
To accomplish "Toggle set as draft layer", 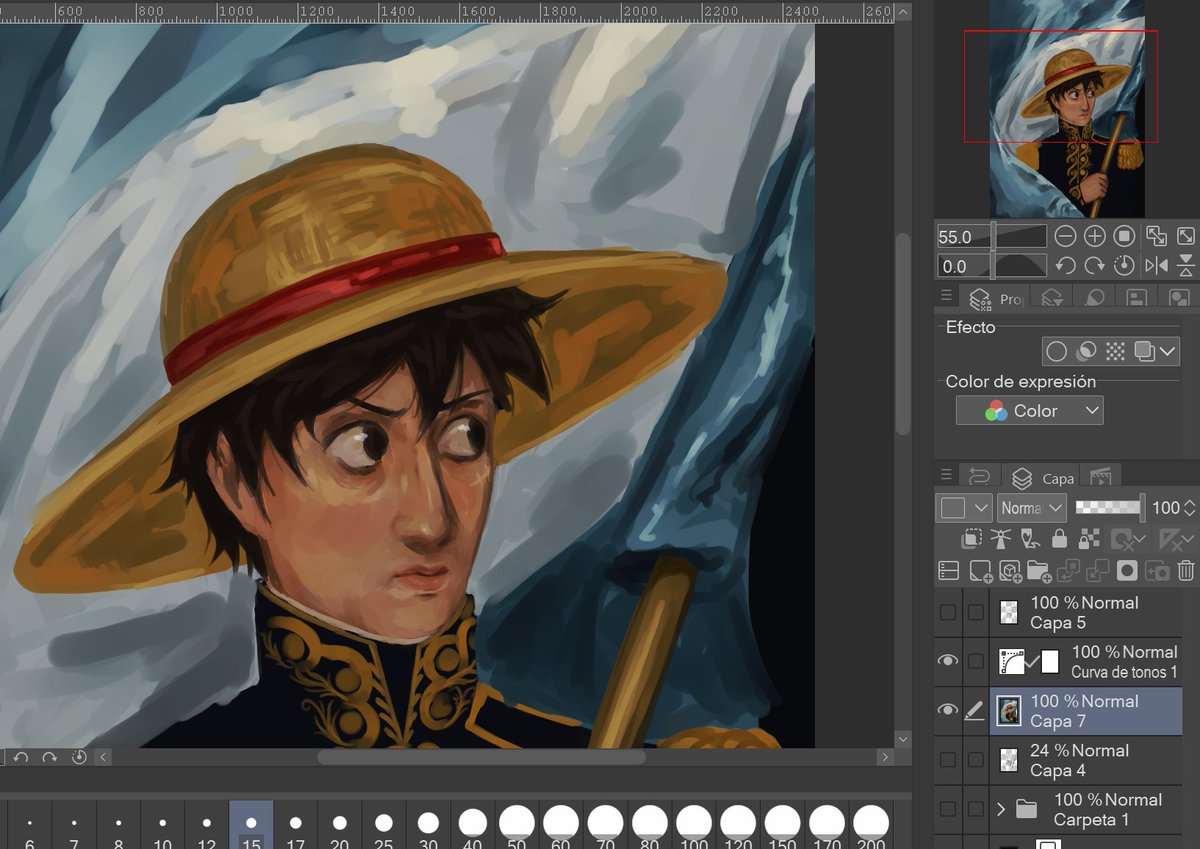I will coord(1030,540).
